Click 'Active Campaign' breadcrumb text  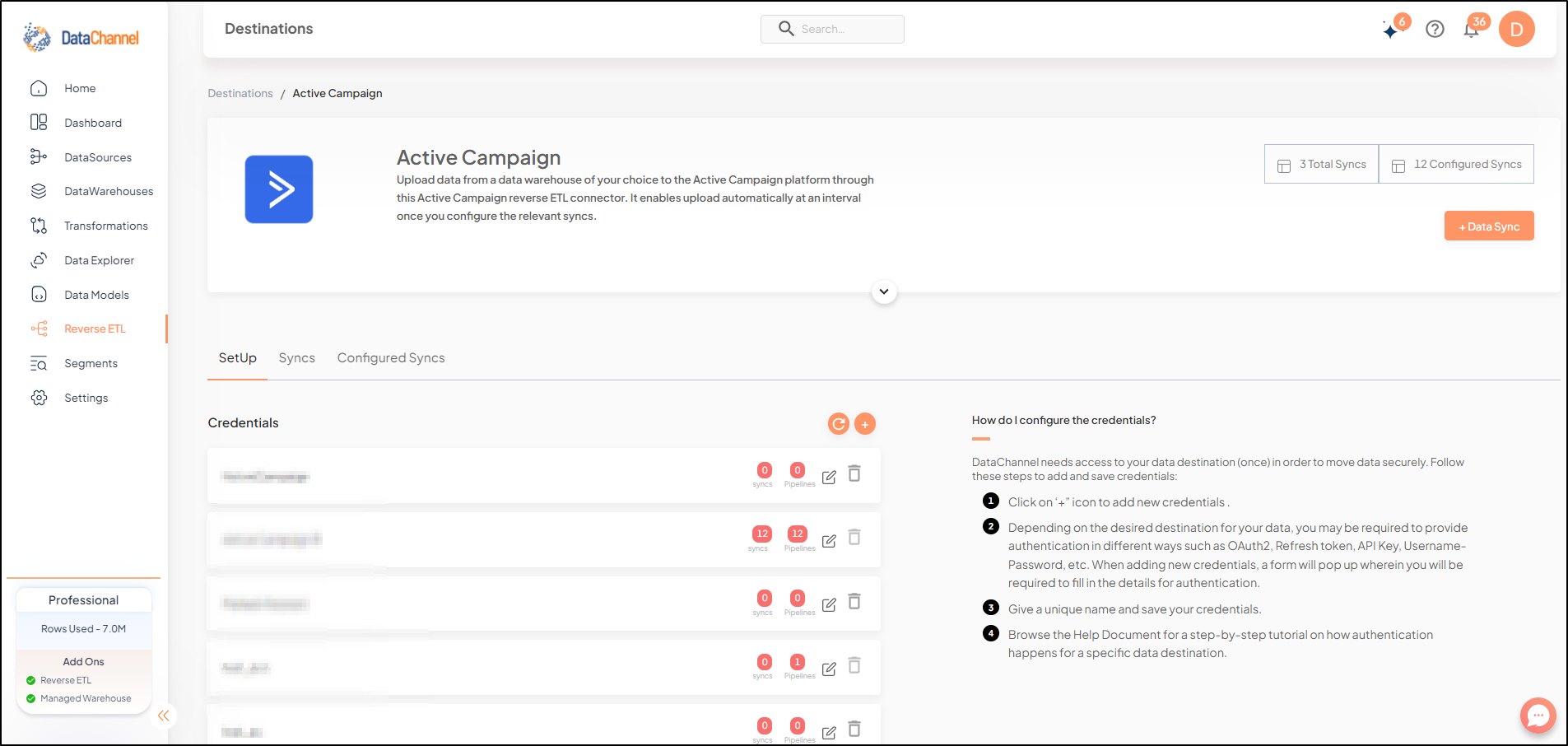click(x=337, y=93)
